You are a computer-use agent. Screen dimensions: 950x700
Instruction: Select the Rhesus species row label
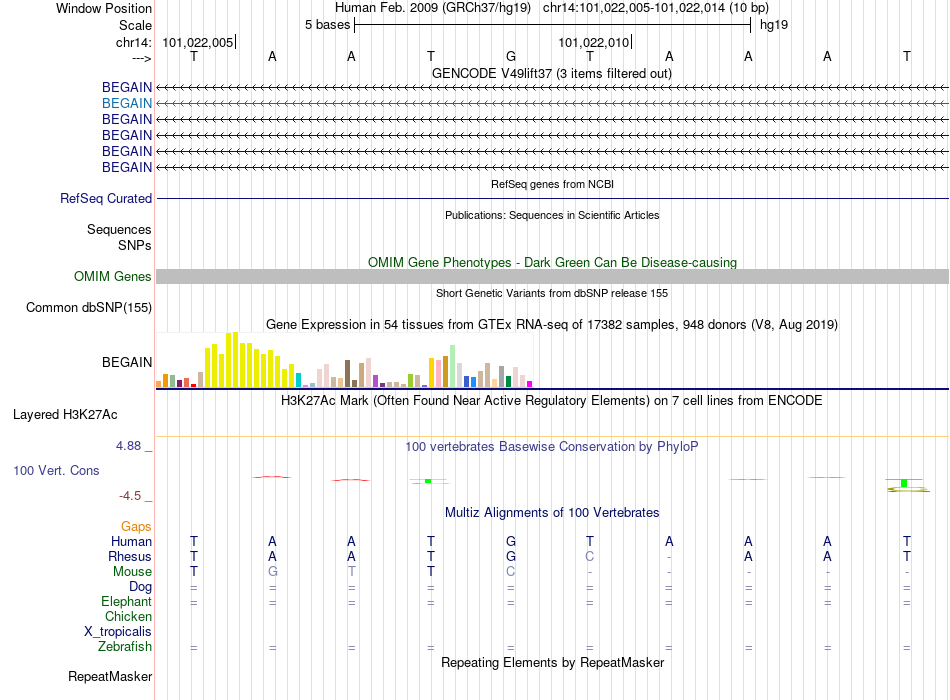(x=130, y=557)
